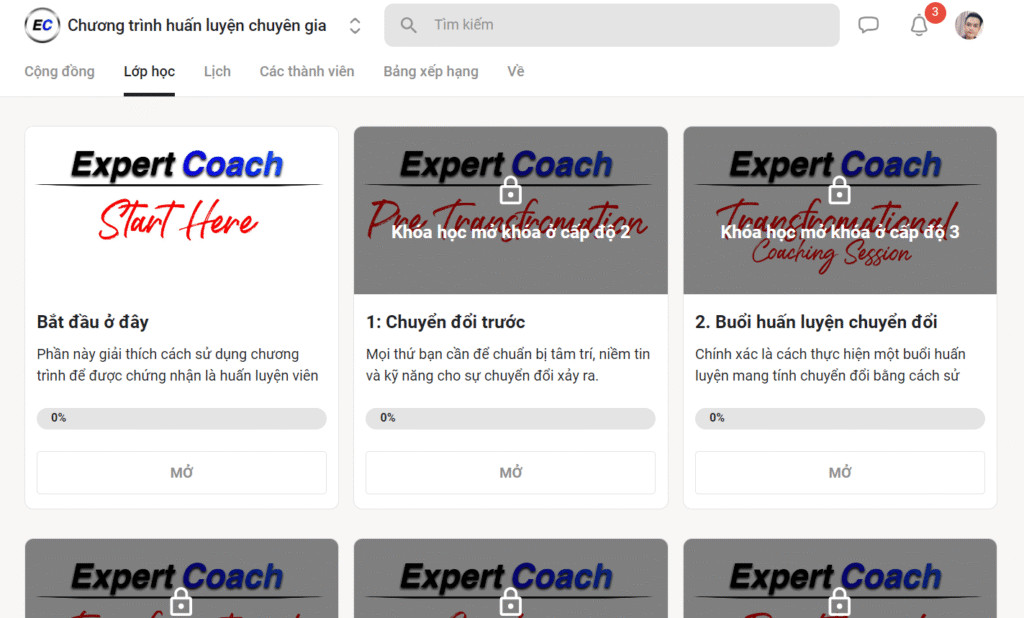This screenshot has width=1024, height=618.
Task: Open the Start Here course thumbnail
Action: [182, 210]
